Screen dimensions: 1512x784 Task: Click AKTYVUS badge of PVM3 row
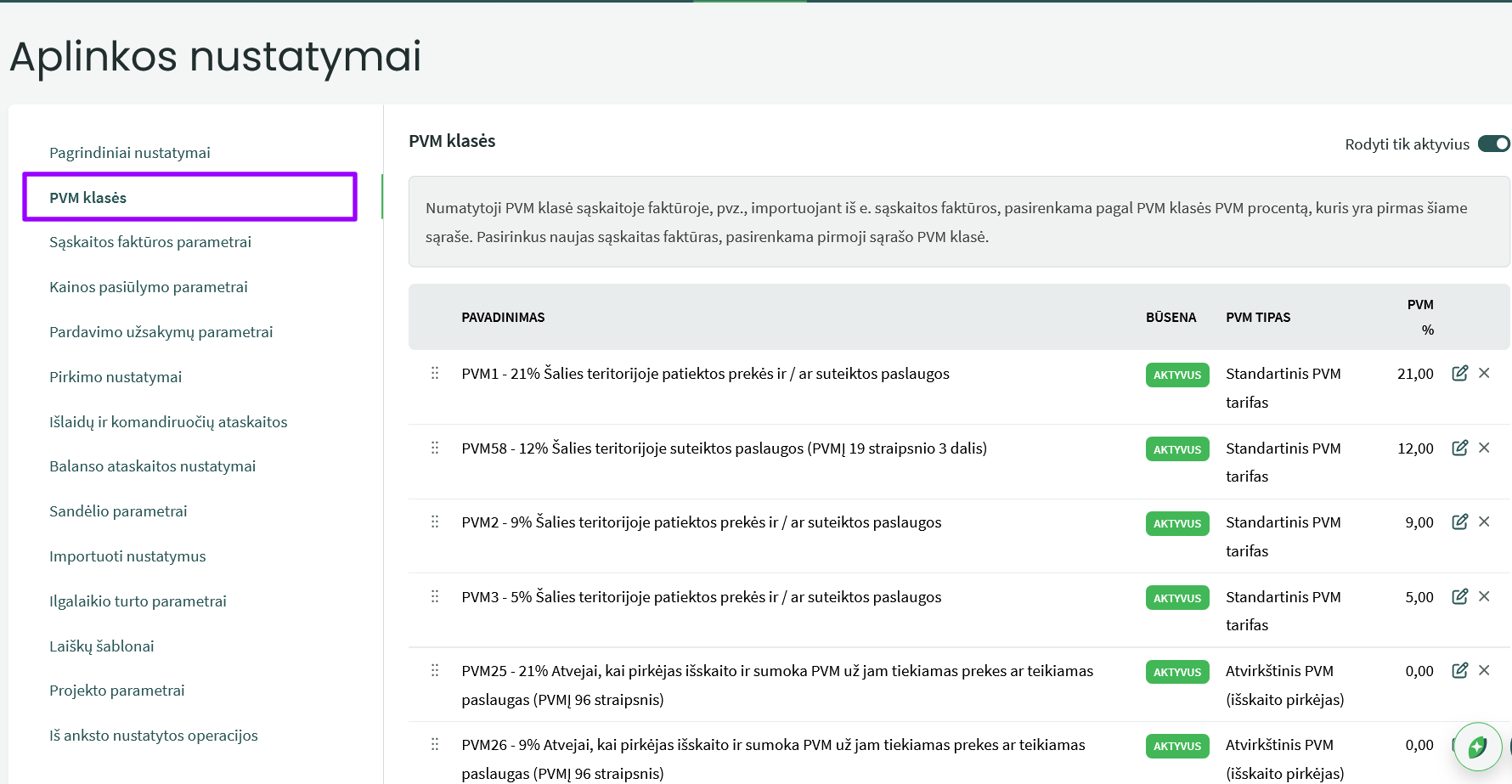click(1177, 598)
